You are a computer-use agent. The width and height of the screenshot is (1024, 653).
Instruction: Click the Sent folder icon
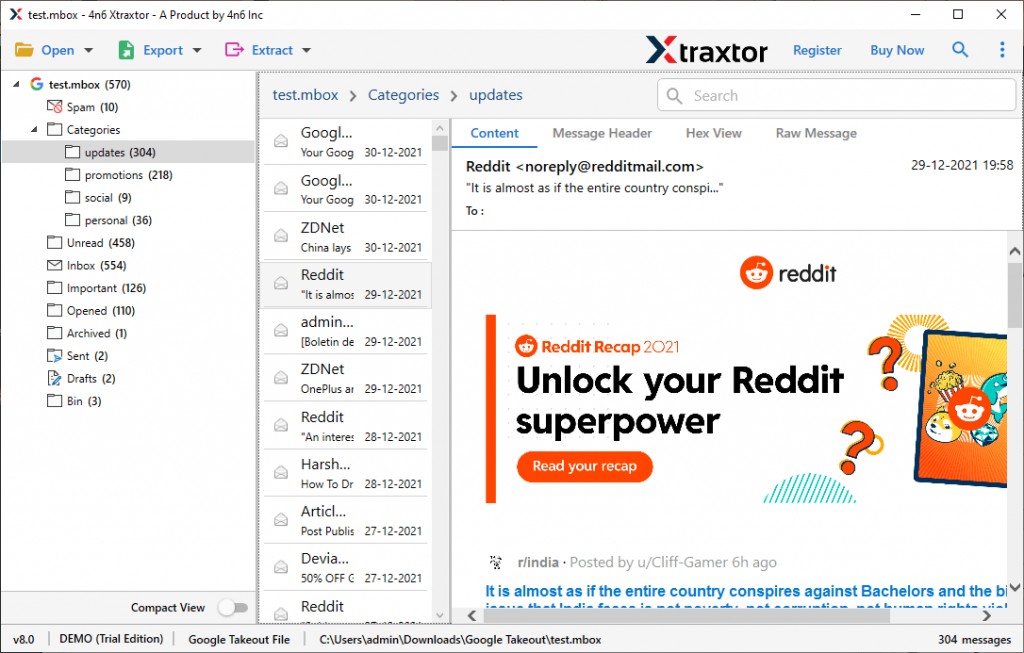pyautogui.click(x=55, y=356)
